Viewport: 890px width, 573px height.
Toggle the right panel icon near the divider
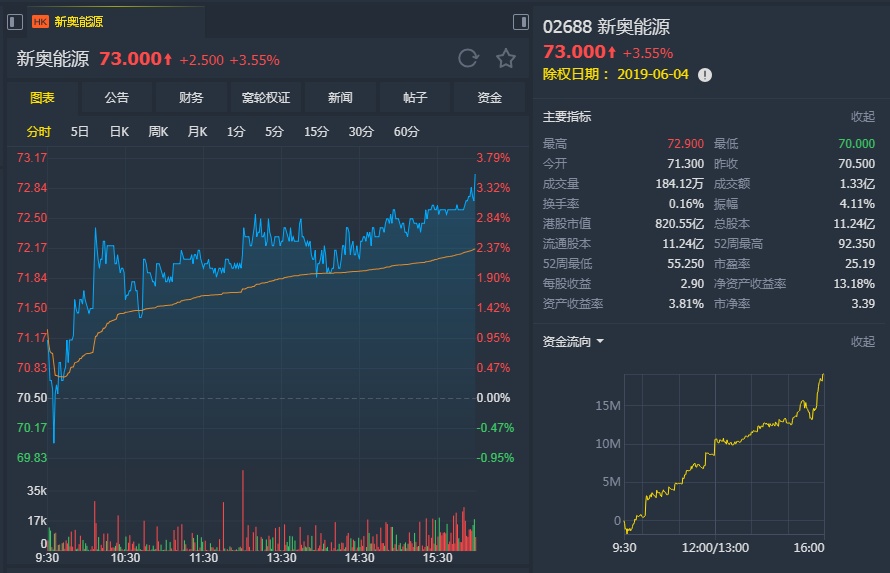(x=520, y=21)
